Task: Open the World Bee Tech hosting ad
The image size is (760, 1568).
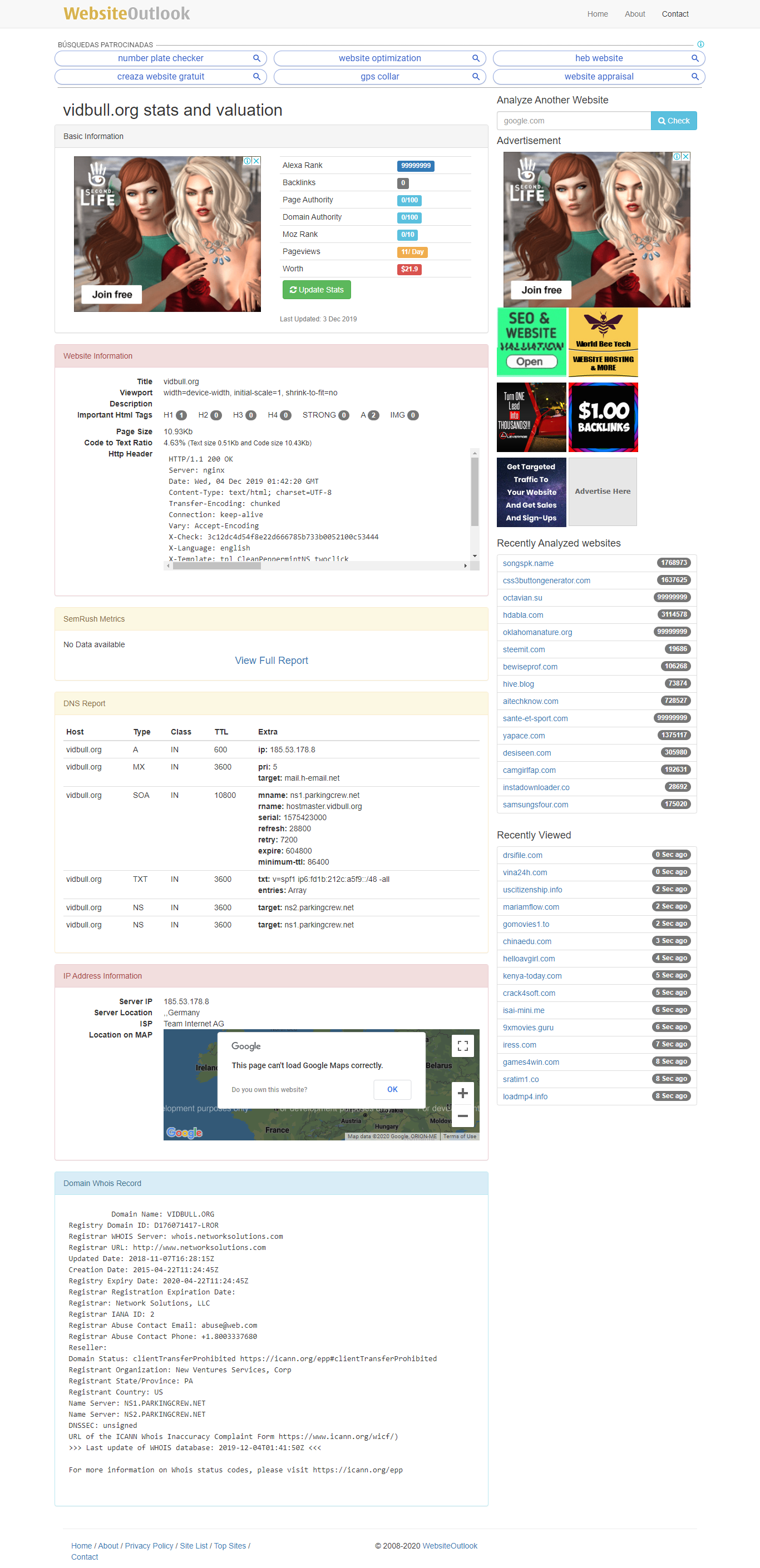Action: pos(603,342)
